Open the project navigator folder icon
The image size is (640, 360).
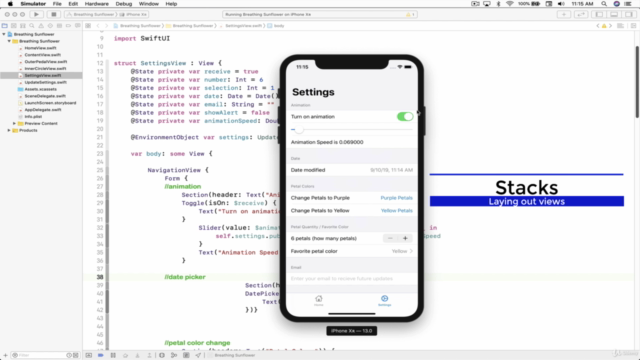click(x=5, y=26)
